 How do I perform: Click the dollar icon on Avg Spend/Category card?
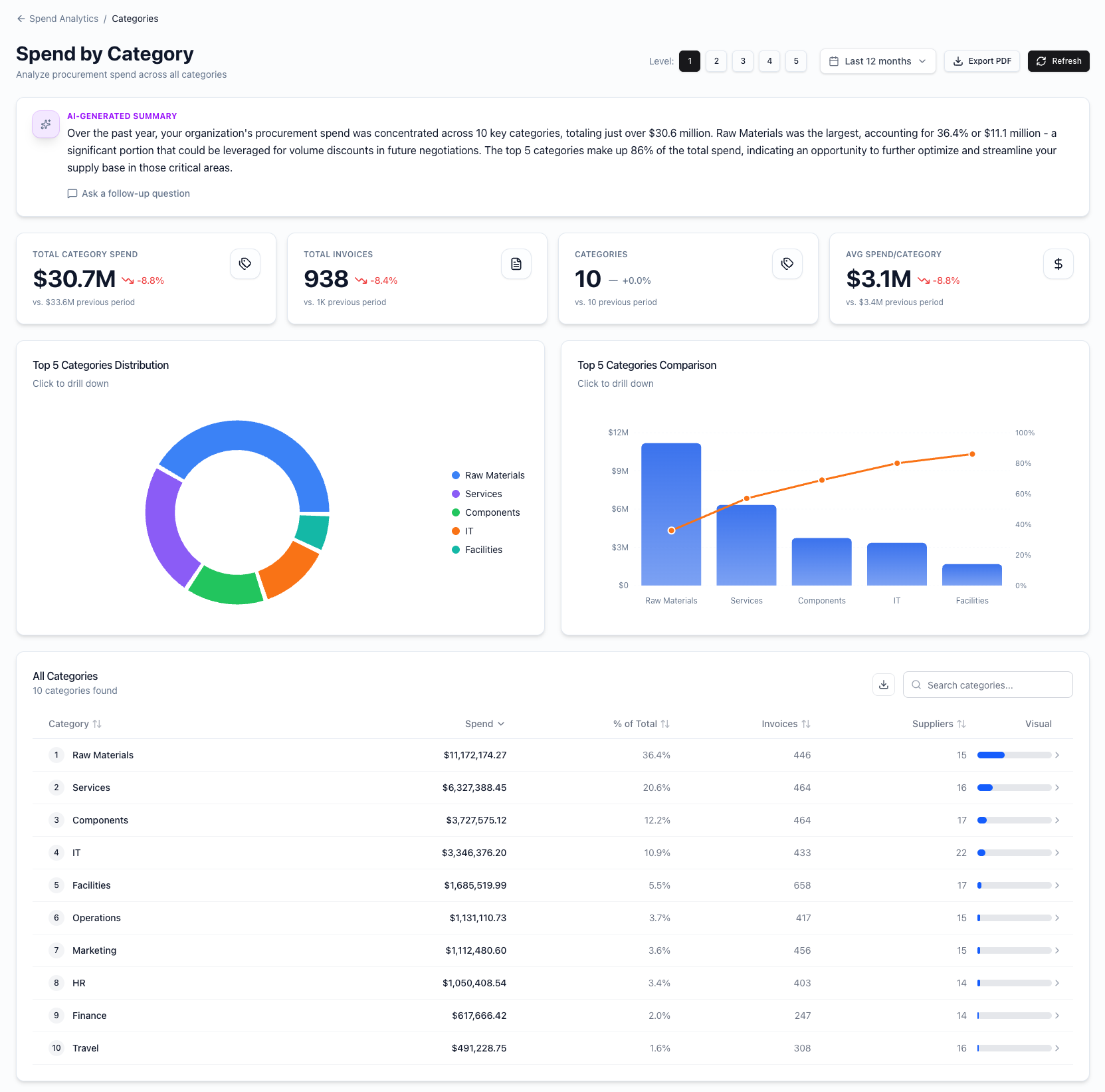pyautogui.click(x=1058, y=264)
